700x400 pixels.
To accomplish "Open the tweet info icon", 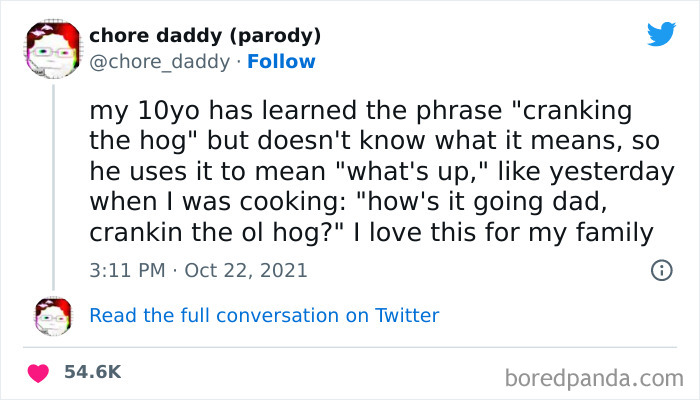I will click(x=660, y=270).
